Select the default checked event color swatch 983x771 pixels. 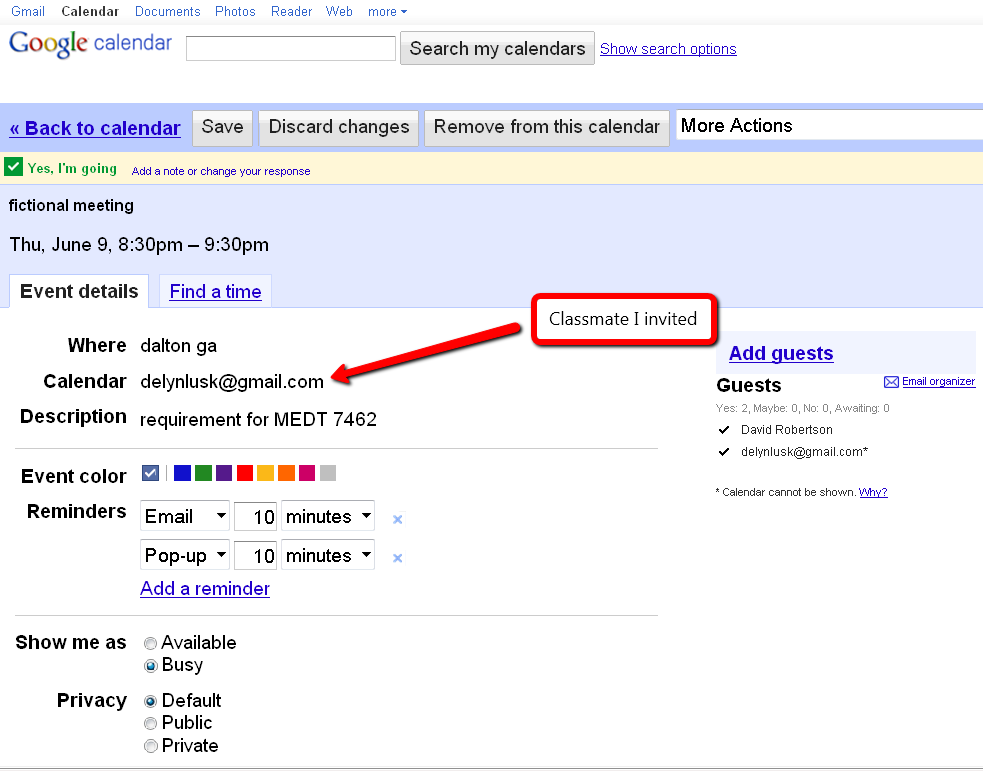click(151, 473)
